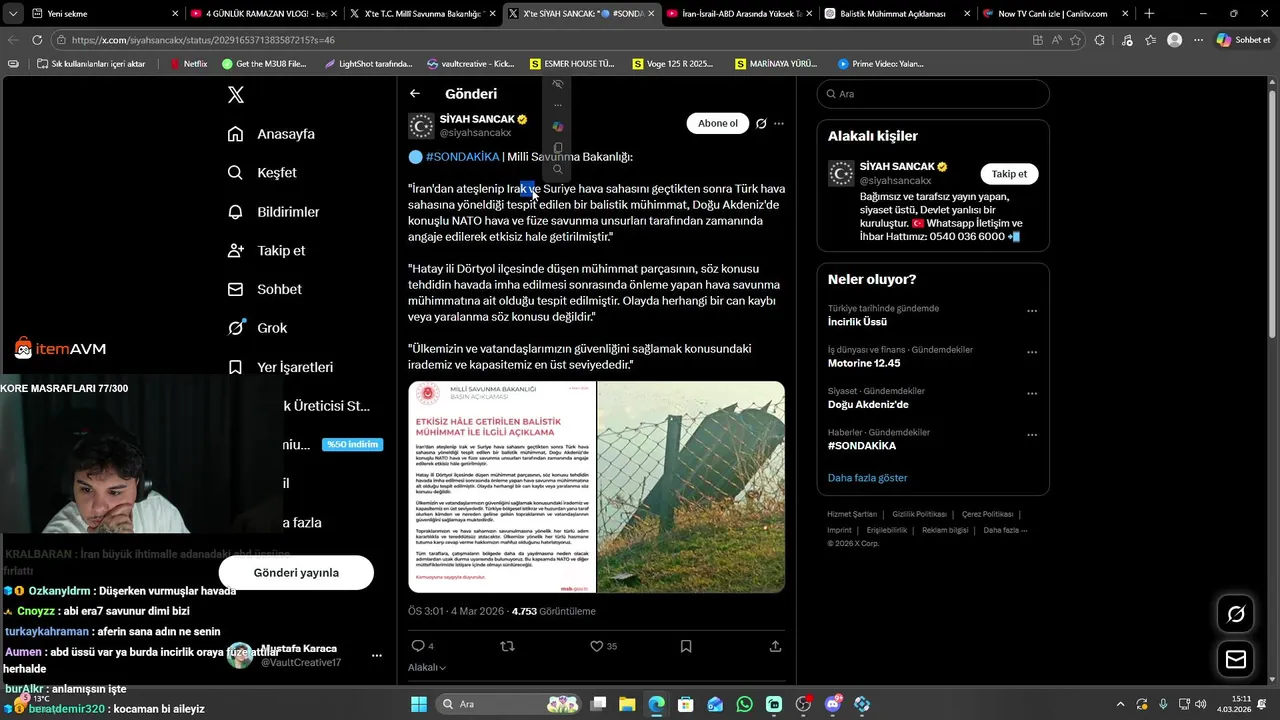Open the İncirlik Üssü trending topic

[x=857, y=322]
